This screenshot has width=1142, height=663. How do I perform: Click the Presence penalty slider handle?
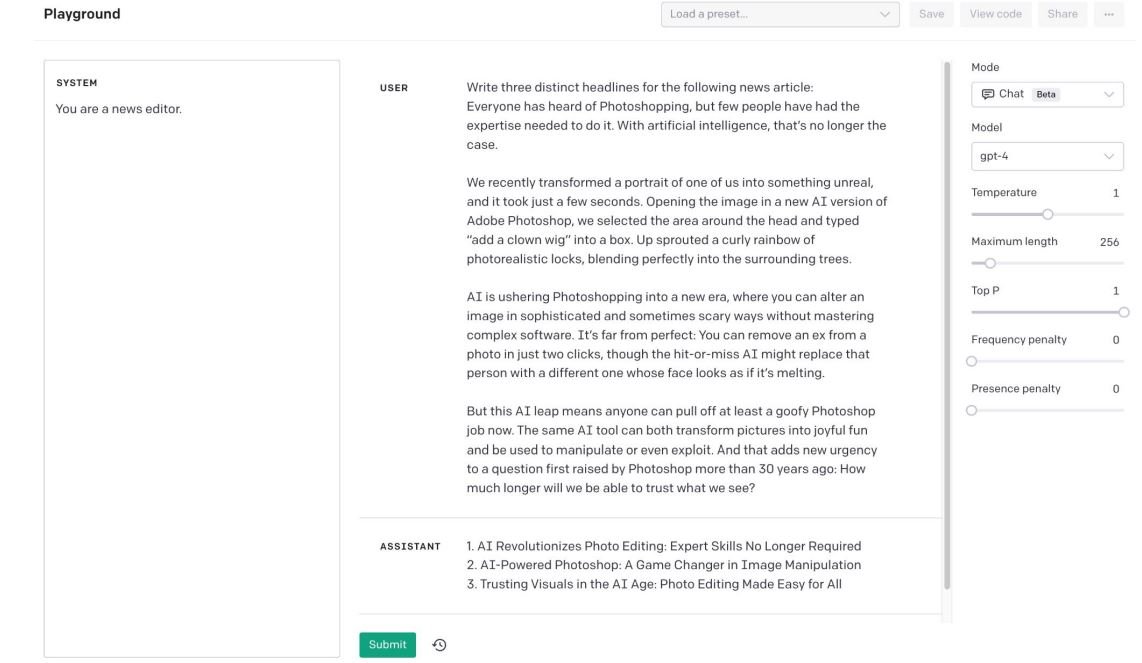(972, 410)
